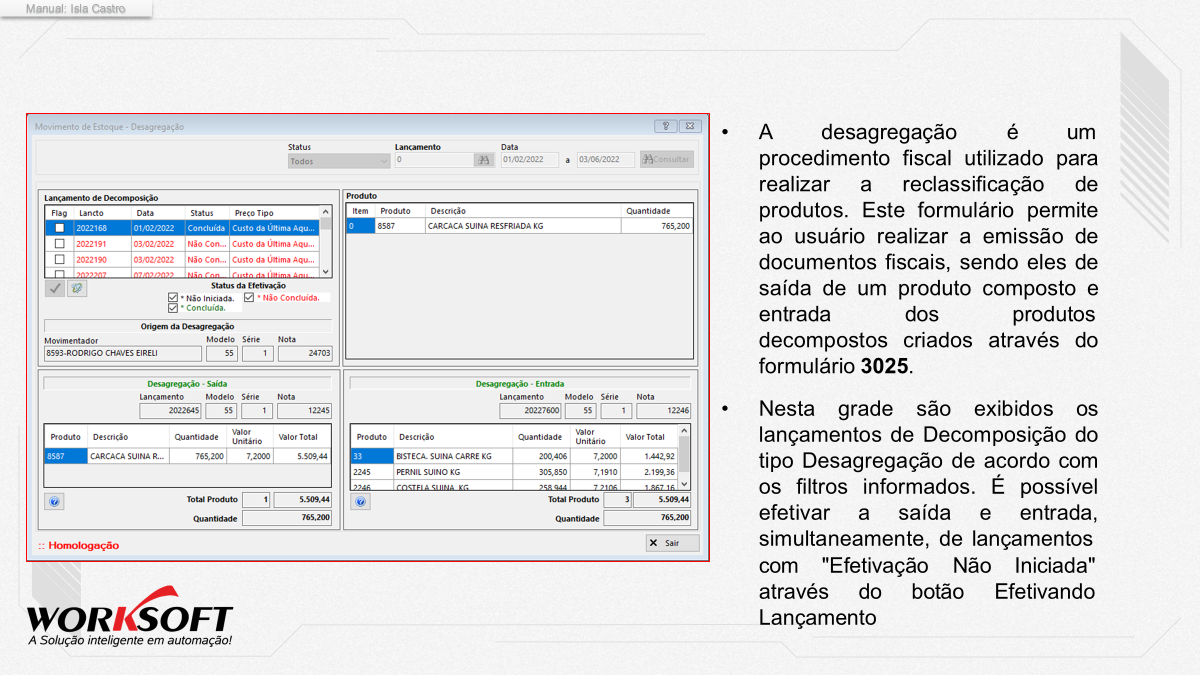Click the Quantidade header in Produto grid
The height and width of the screenshot is (675, 1200).
click(x=656, y=211)
